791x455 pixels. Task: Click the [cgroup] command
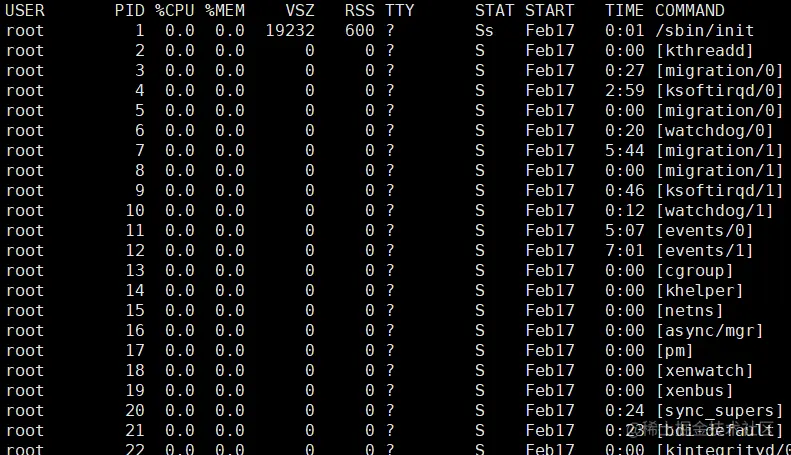[695, 270]
